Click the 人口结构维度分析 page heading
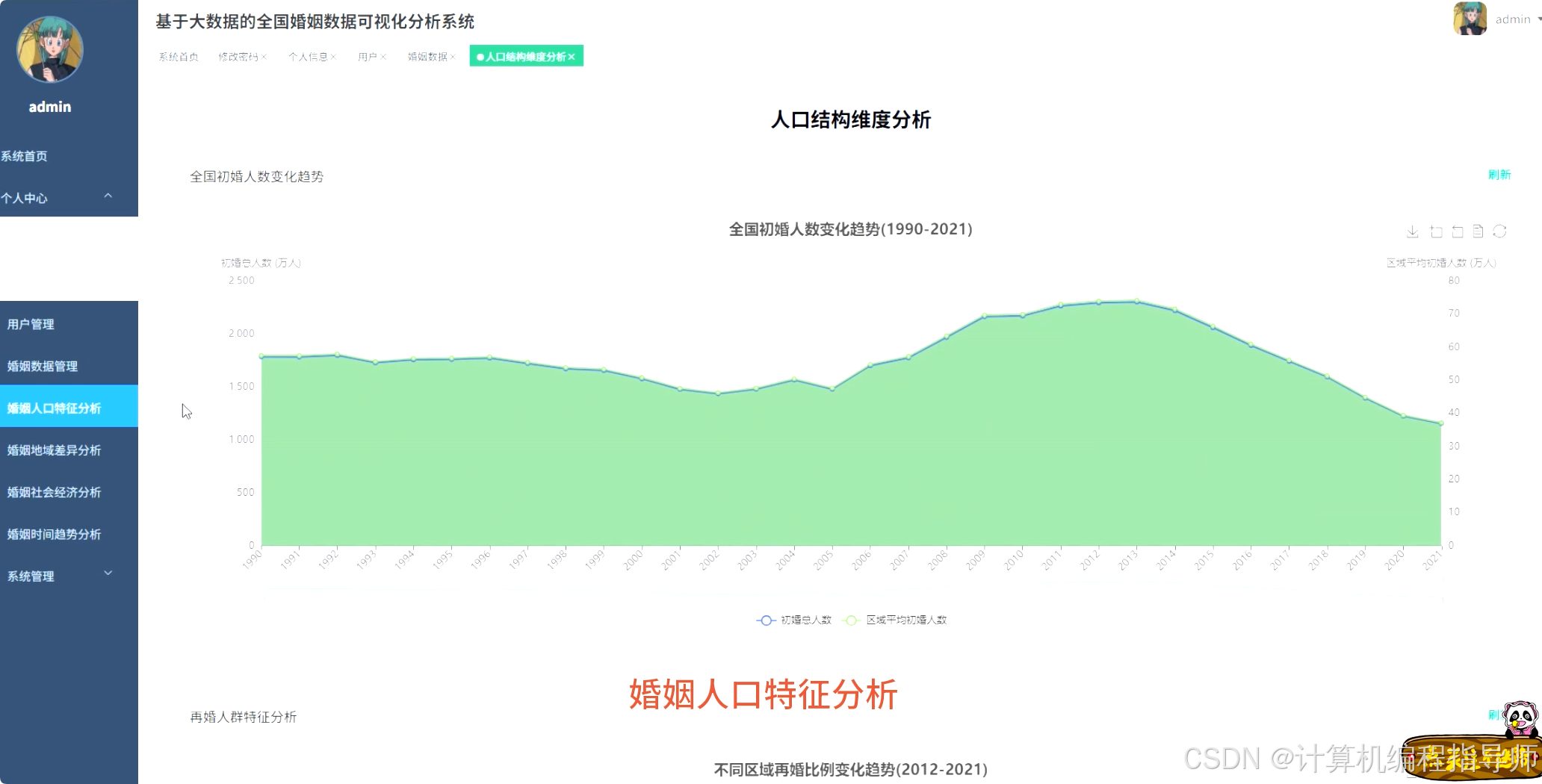Viewport: 1542px width, 784px height. tap(851, 119)
